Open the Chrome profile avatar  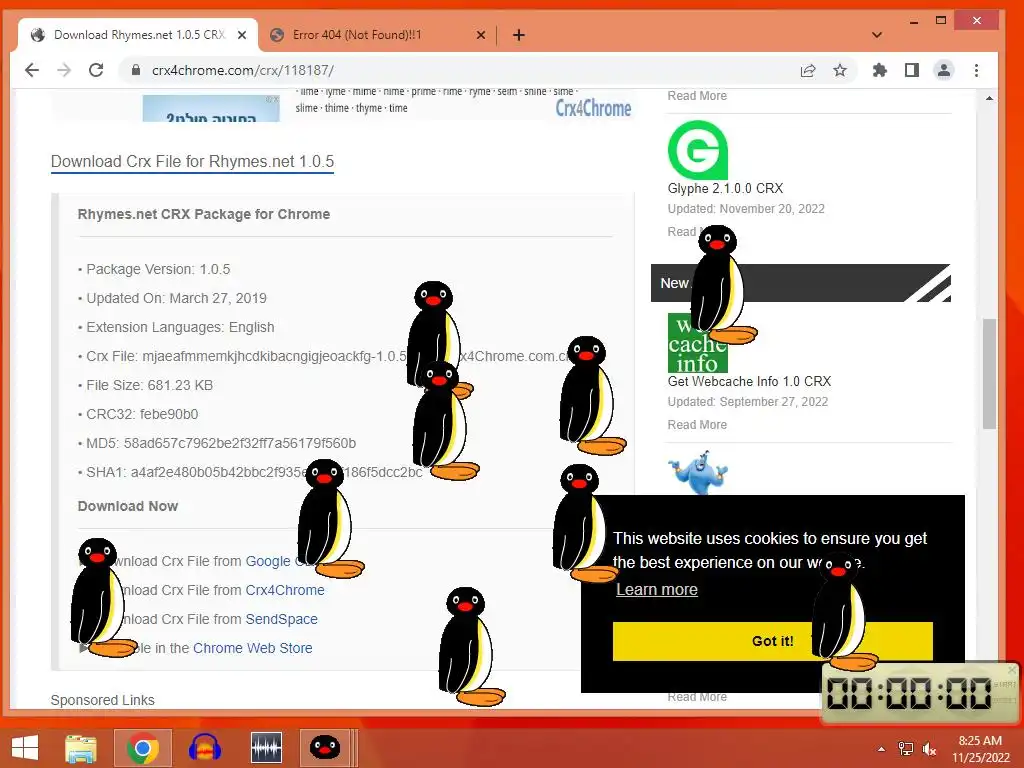944,71
